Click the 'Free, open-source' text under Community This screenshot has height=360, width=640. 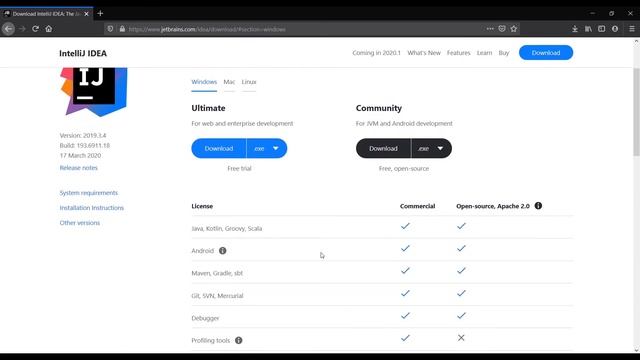point(404,168)
